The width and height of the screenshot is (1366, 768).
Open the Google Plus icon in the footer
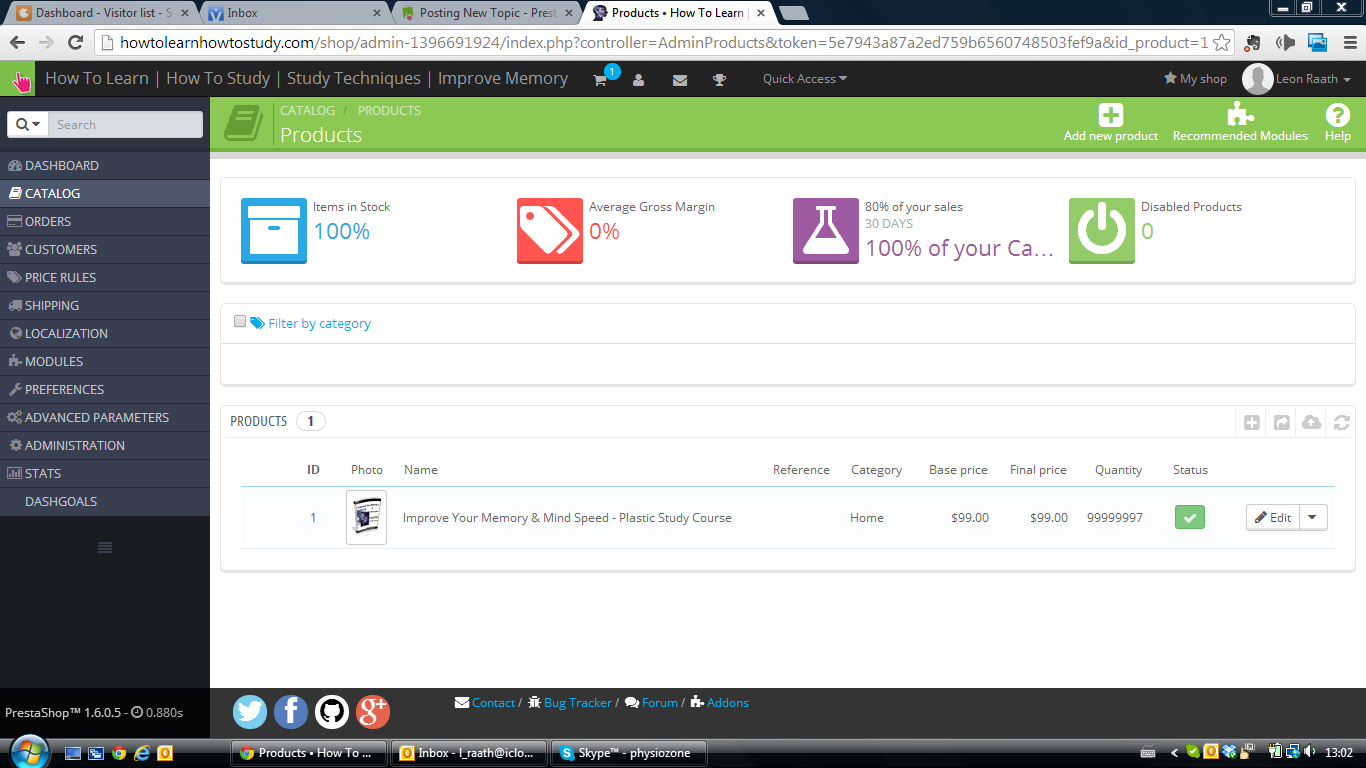tap(373, 712)
